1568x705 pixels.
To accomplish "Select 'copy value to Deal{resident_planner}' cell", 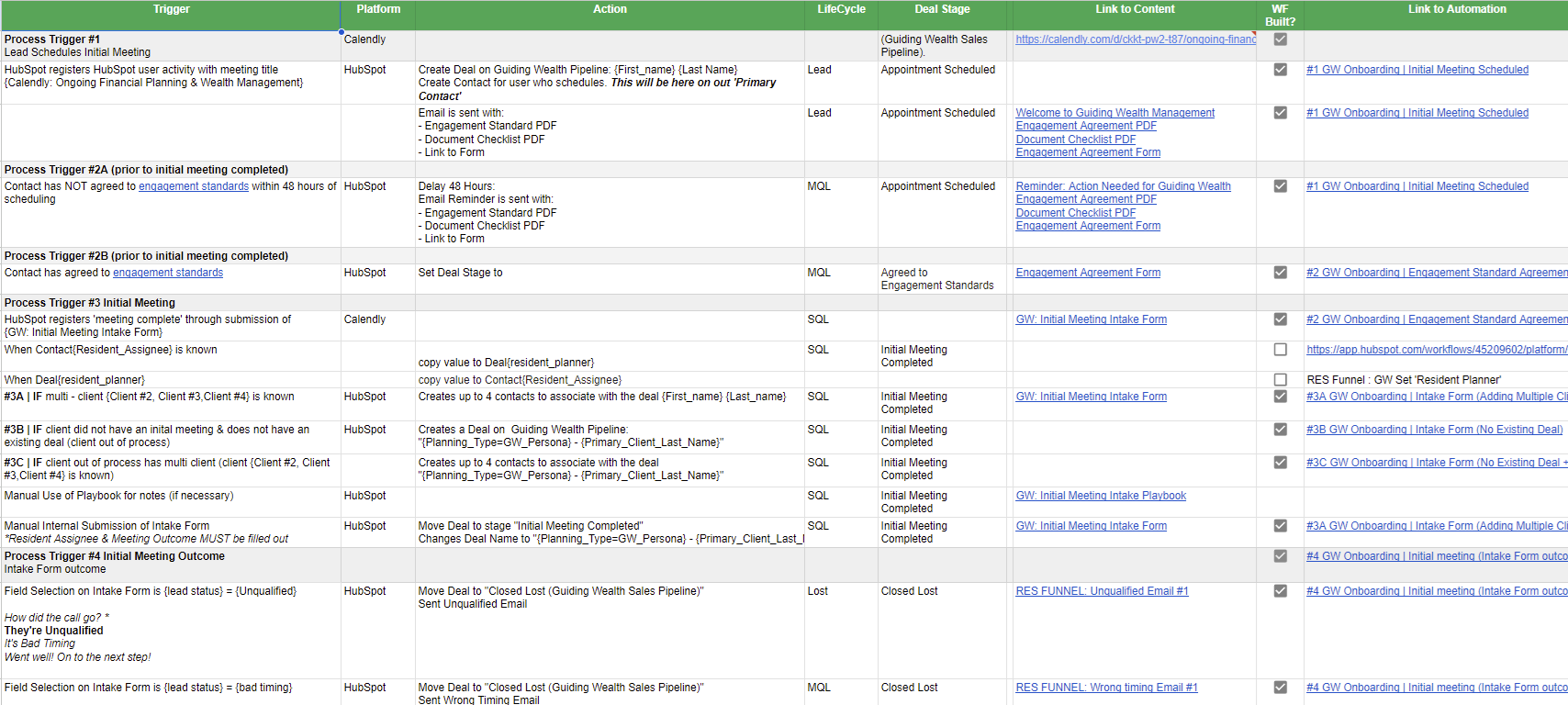I will tap(610, 356).
